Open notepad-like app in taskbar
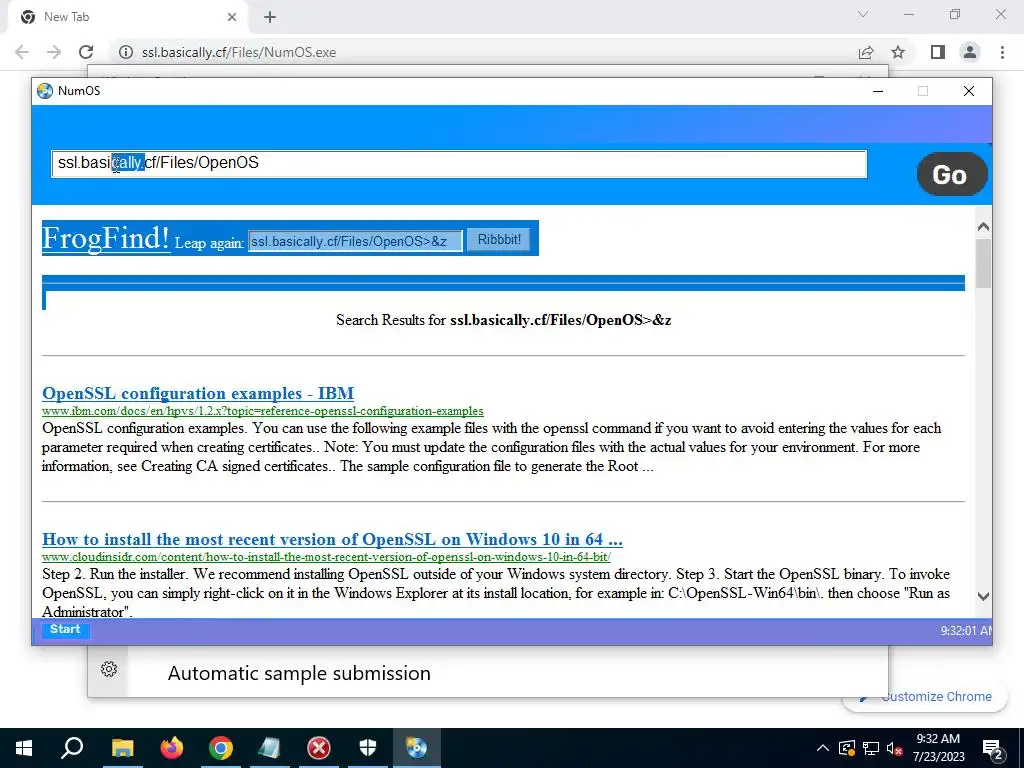This screenshot has width=1024, height=768. pos(269,748)
